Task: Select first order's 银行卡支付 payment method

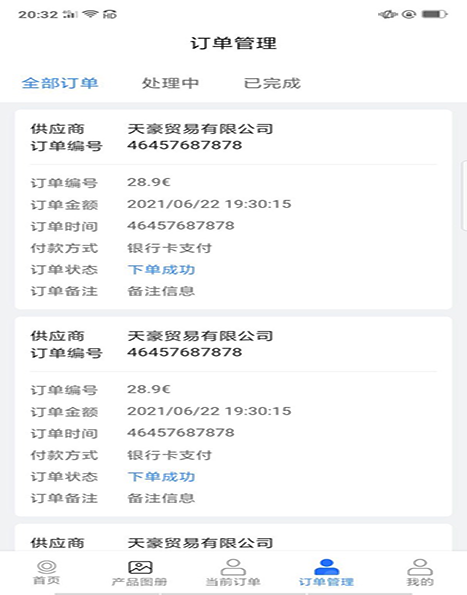Action: tap(169, 248)
